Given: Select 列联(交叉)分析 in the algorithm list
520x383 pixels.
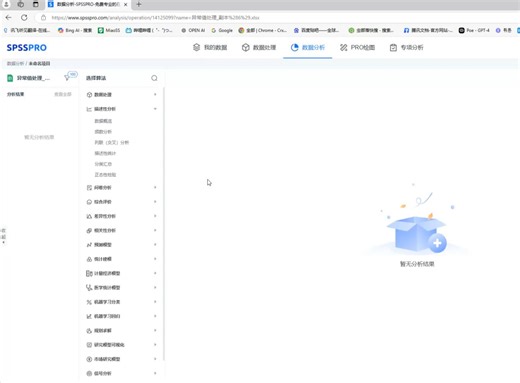Looking at the screenshot, I should (112, 142).
